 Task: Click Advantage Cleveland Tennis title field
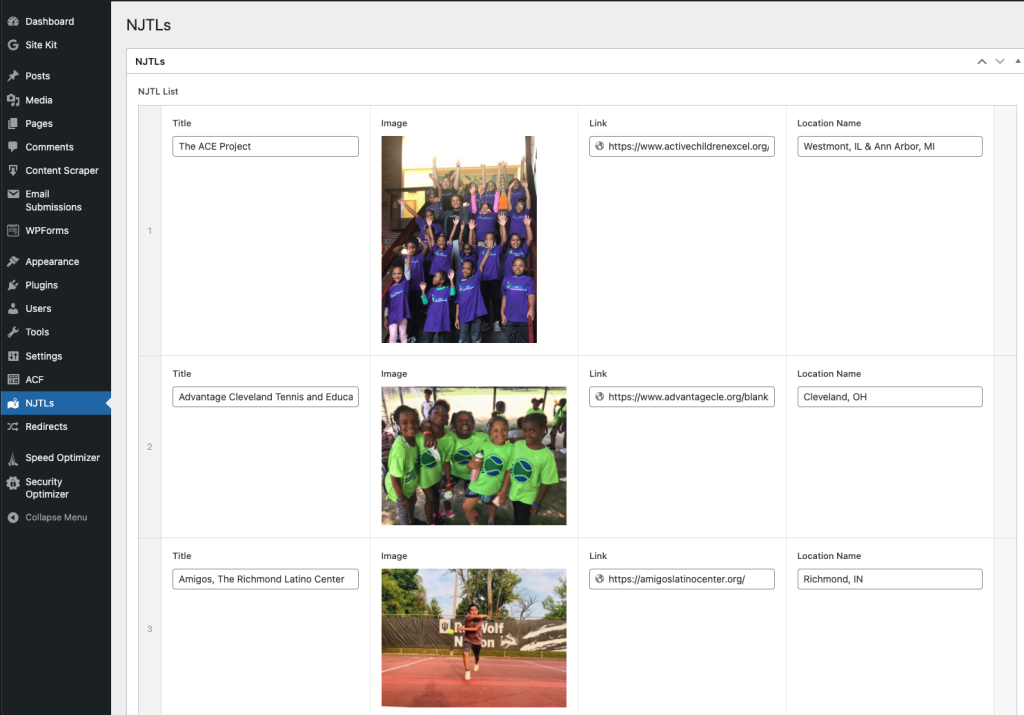point(265,396)
